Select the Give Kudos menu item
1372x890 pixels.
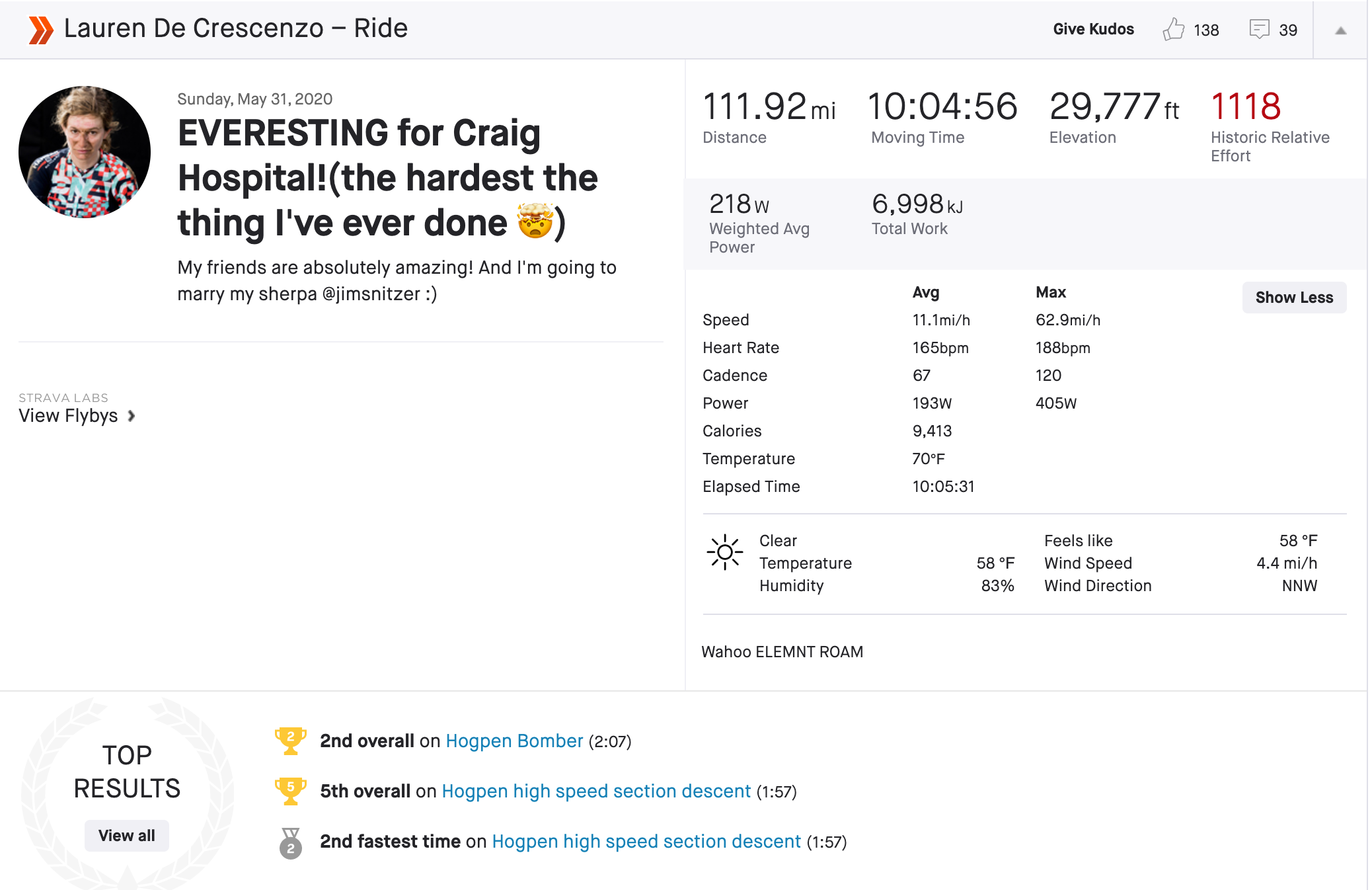pos(1094,29)
